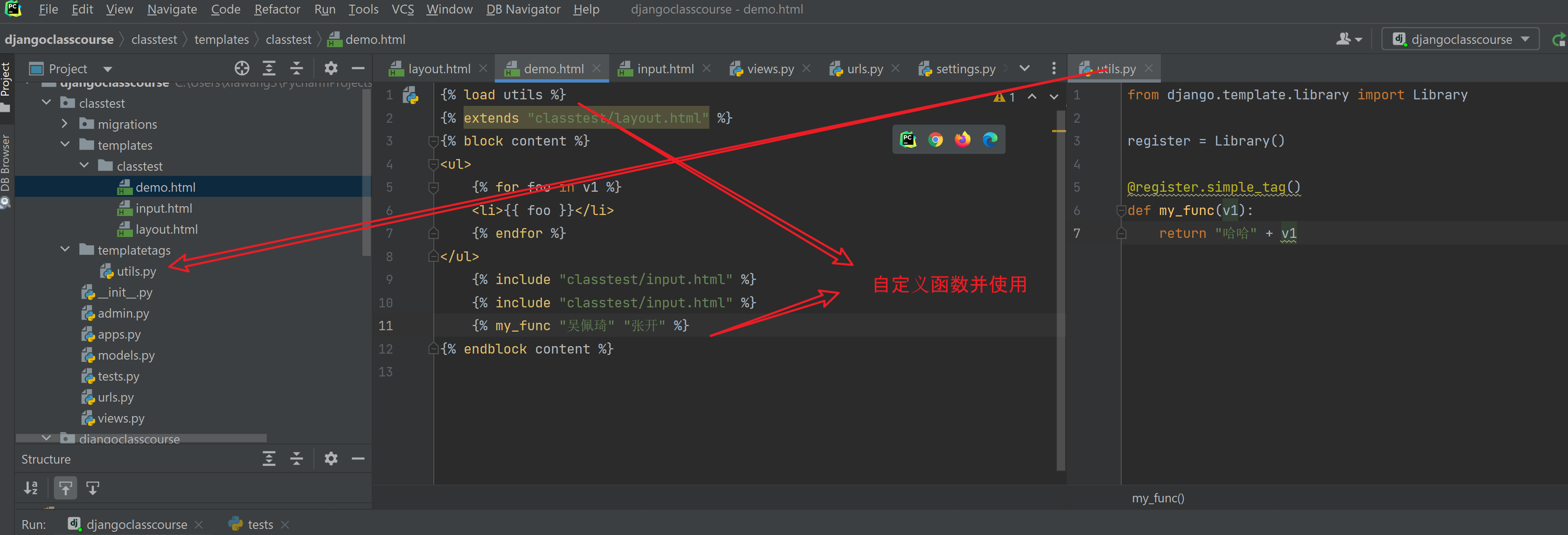Collapse all in Project tool window
The width and height of the screenshot is (1568, 535).
tap(297, 68)
